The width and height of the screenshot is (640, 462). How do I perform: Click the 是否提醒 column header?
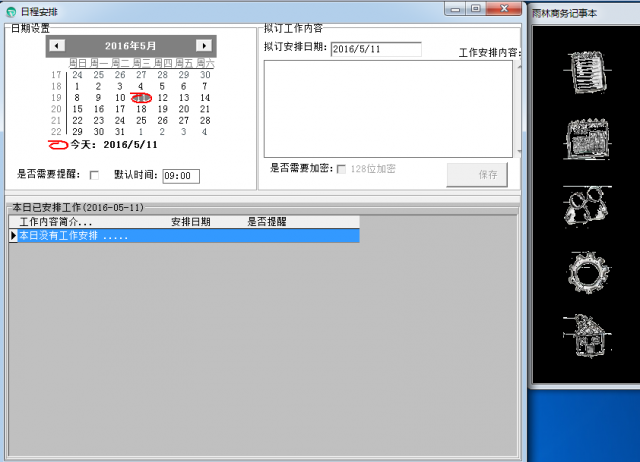267,222
